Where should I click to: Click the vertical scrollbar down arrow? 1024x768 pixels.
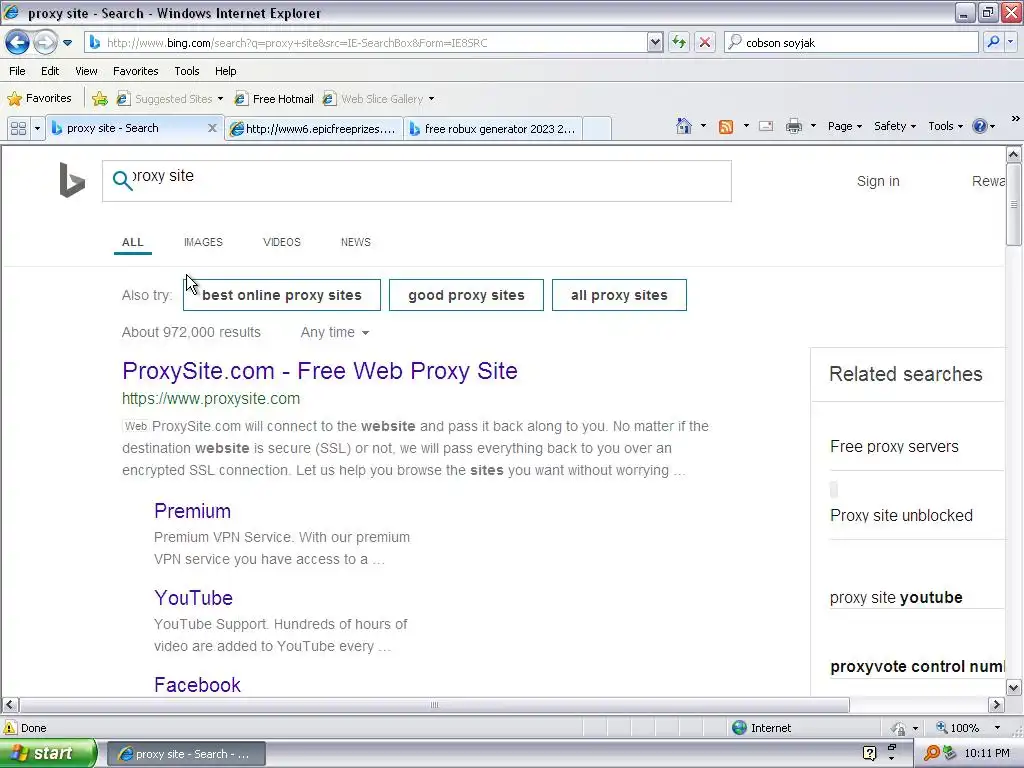1013,687
